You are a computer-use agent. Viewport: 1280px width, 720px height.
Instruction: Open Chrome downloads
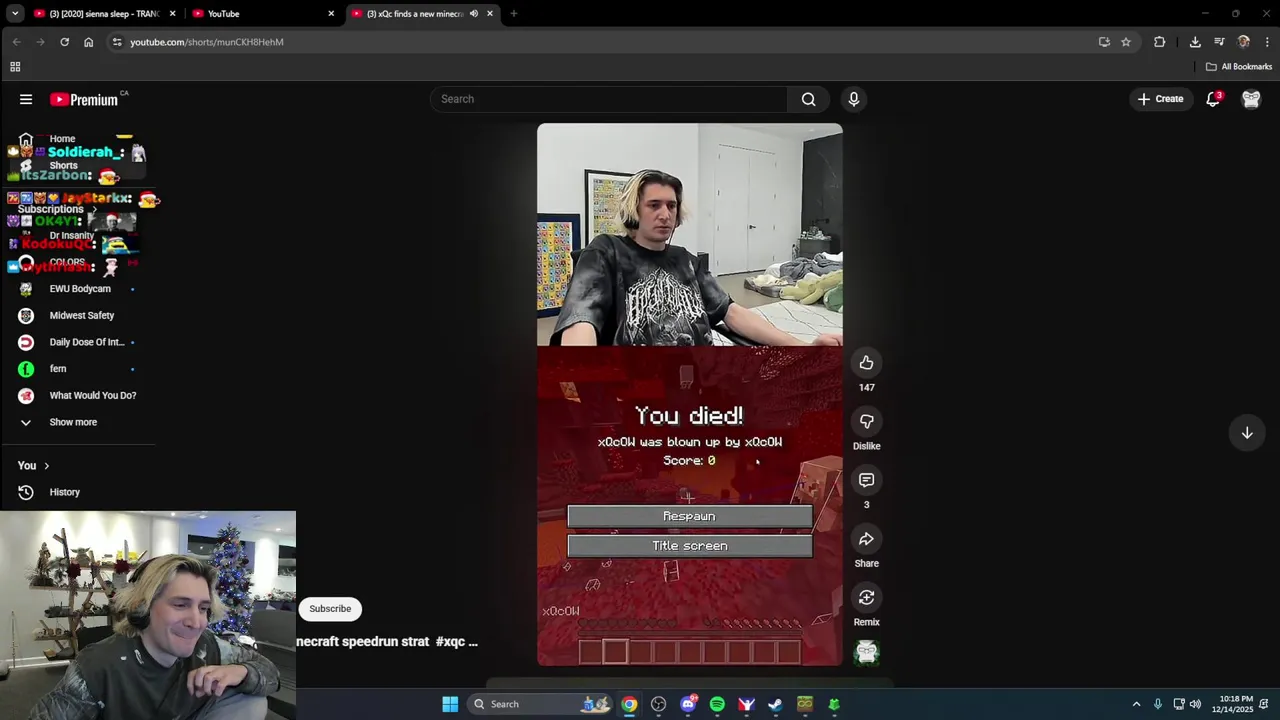click(1195, 42)
